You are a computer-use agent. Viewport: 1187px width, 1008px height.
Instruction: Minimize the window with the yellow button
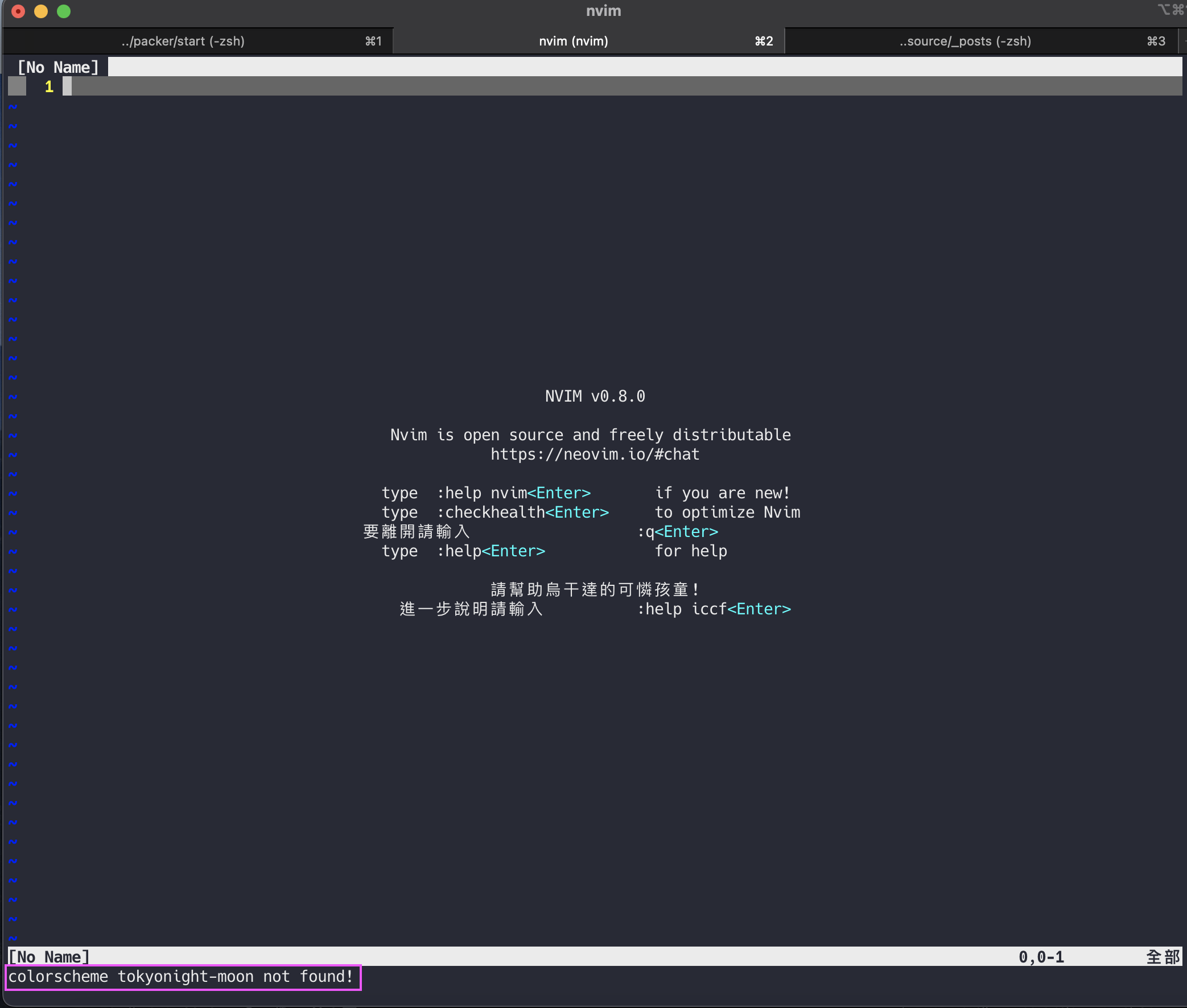point(41,11)
